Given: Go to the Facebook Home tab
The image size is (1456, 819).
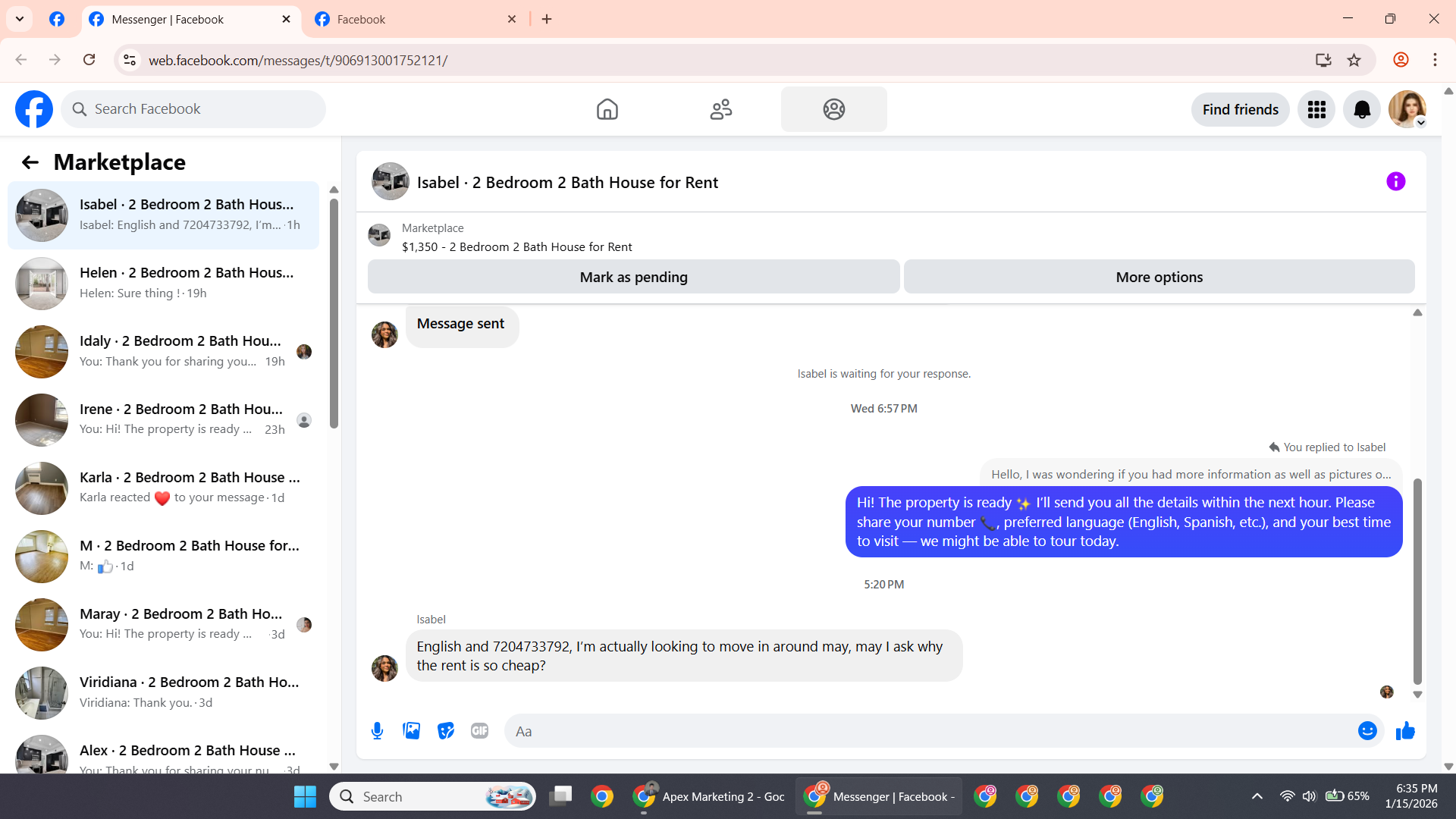Looking at the screenshot, I should [x=607, y=109].
